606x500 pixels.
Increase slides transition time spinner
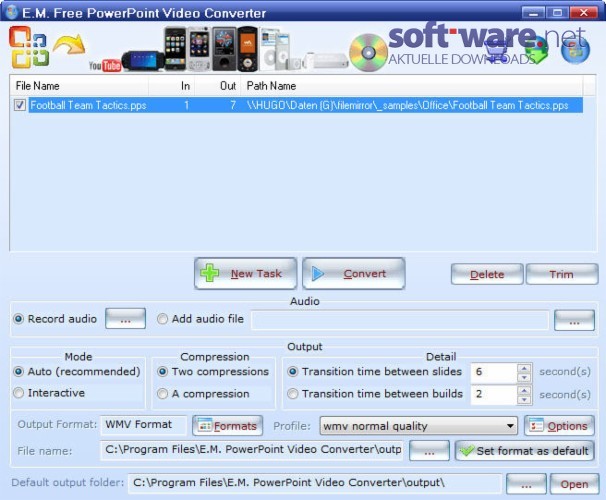524,368
